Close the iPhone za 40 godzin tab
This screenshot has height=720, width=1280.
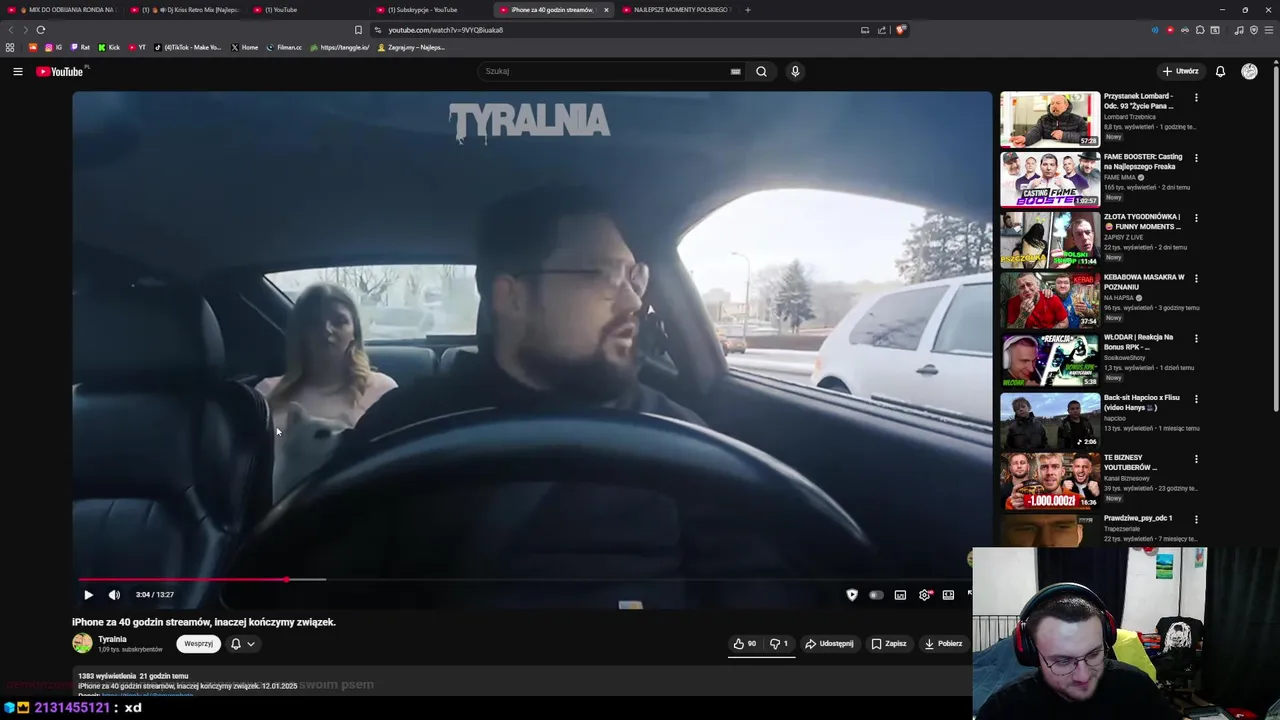click(606, 10)
